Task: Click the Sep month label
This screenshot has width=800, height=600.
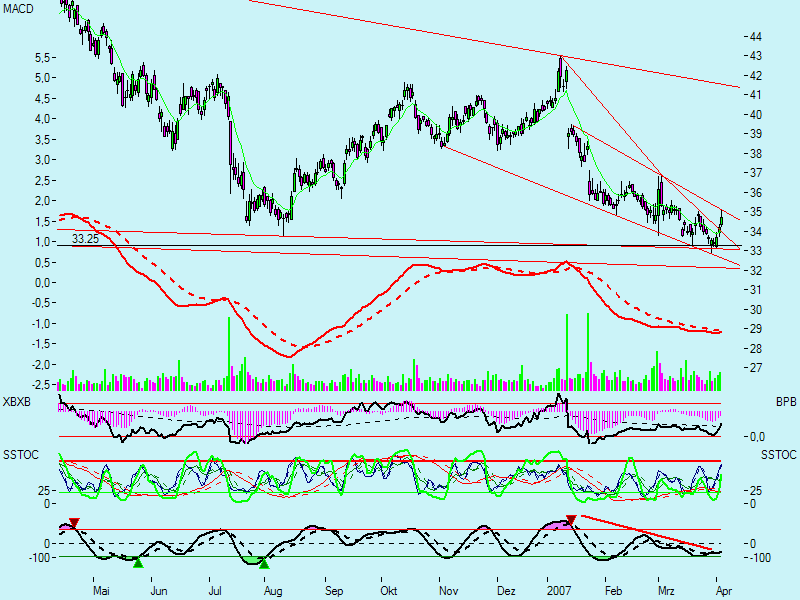Action: pos(334,591)
